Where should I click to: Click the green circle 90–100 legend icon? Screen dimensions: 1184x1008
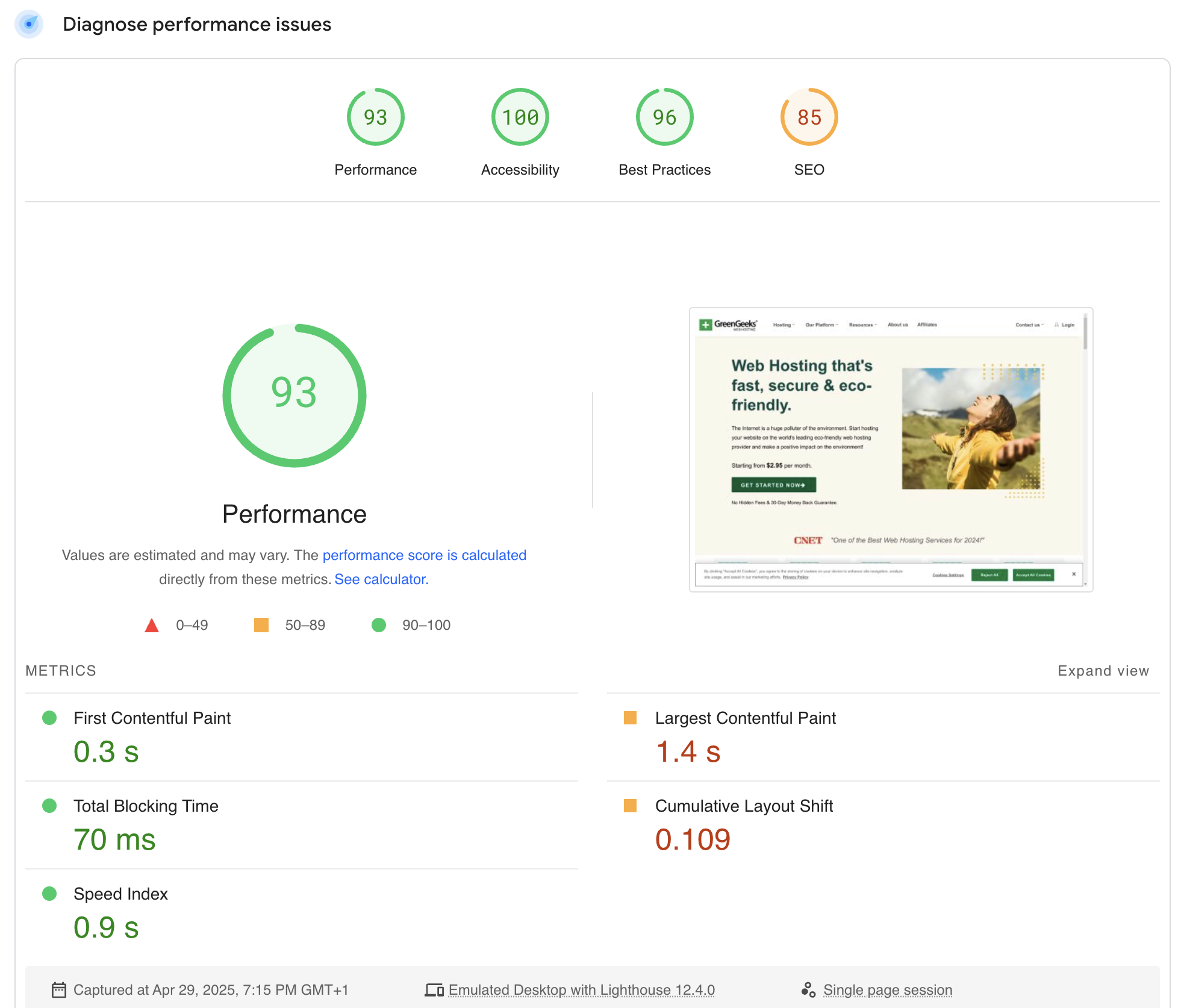tap(379, 625)
